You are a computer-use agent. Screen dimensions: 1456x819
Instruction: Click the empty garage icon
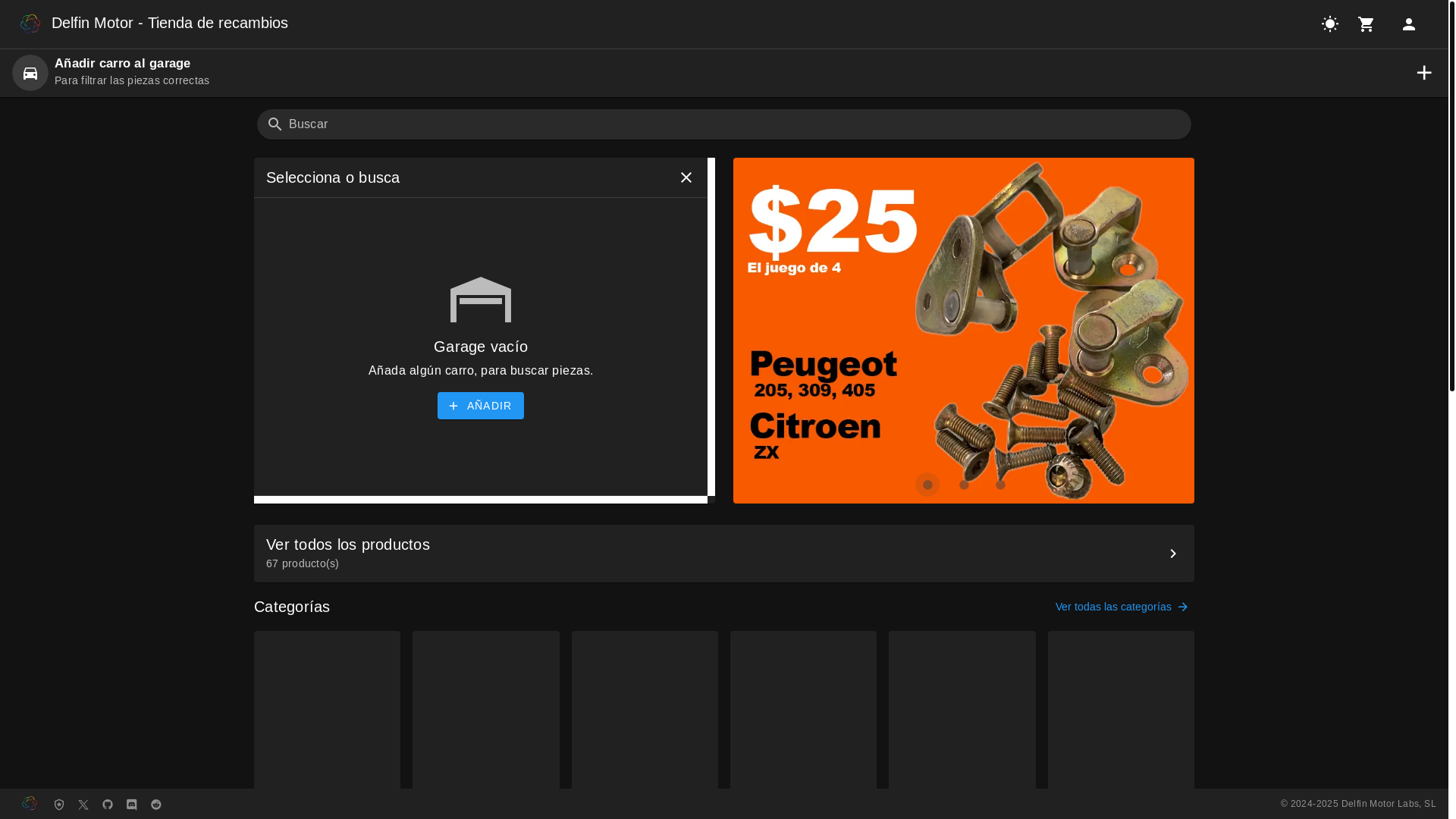point(481,300)
